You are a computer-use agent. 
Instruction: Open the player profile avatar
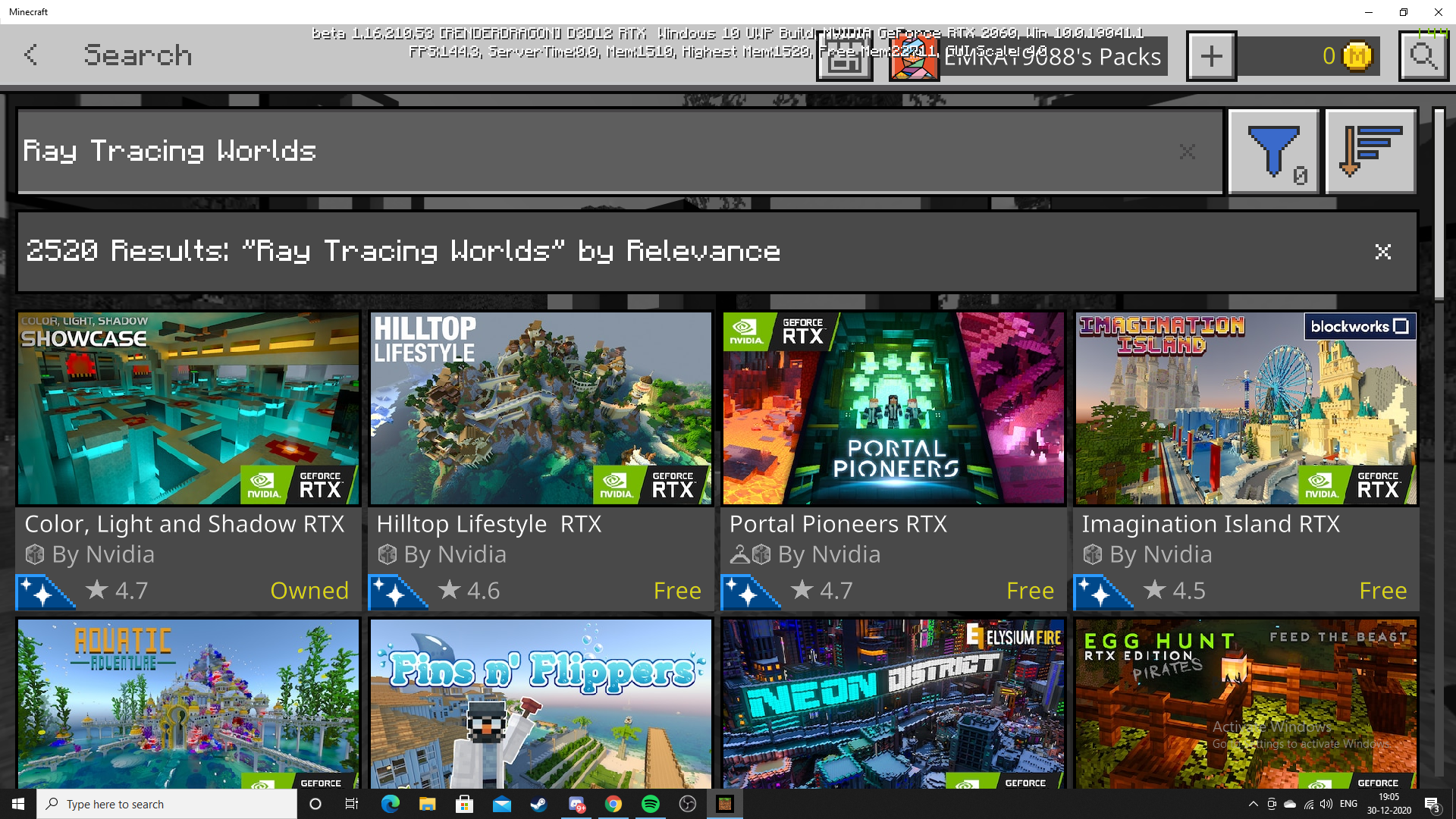914,59
